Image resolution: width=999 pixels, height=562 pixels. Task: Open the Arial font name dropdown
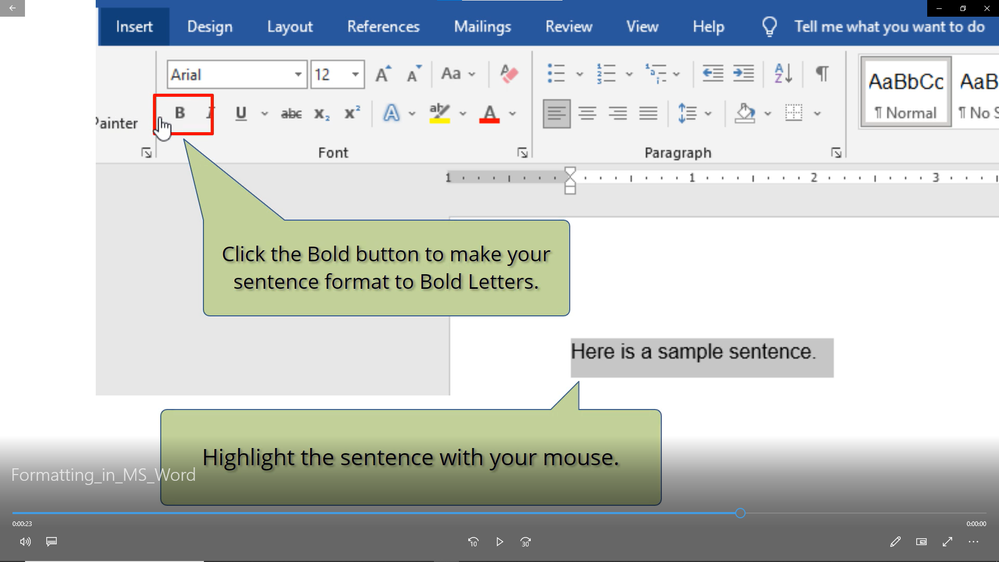click(298, 75)
